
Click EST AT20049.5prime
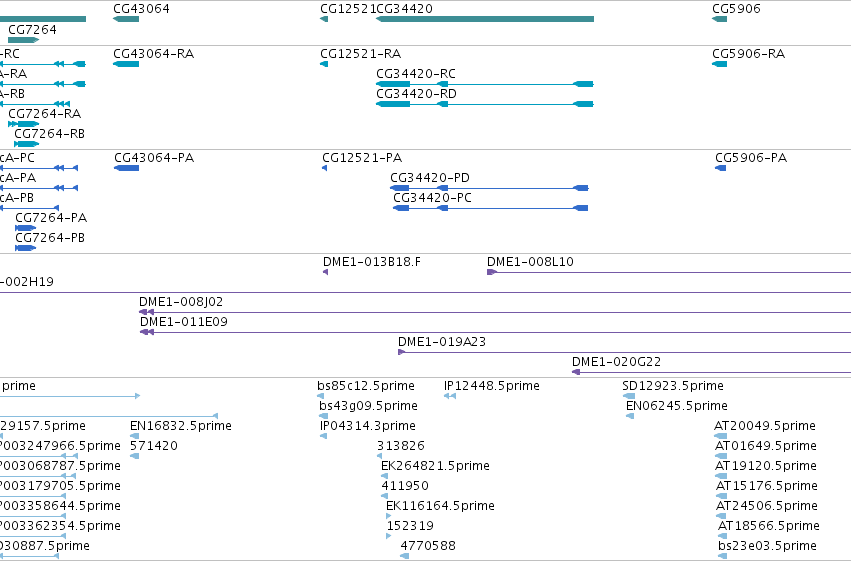(x=765, y=426)
